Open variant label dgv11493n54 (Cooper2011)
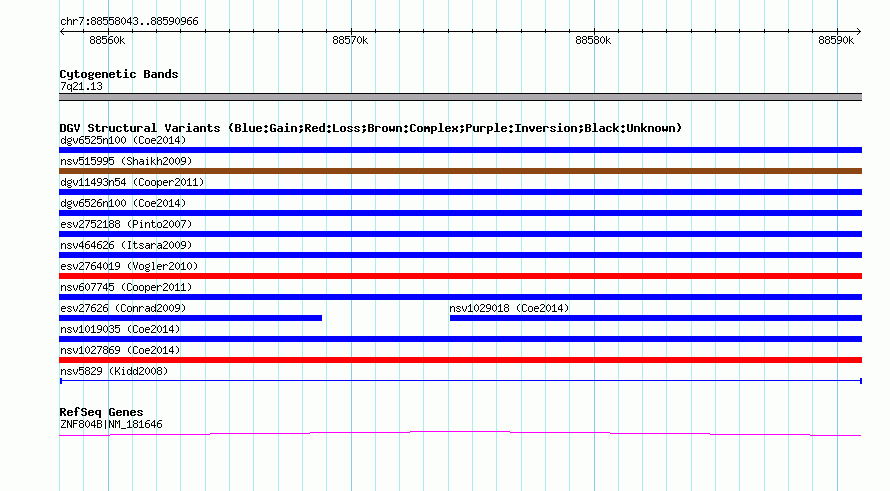The height and width of the screenshot is (491, 890). [132, 182]
